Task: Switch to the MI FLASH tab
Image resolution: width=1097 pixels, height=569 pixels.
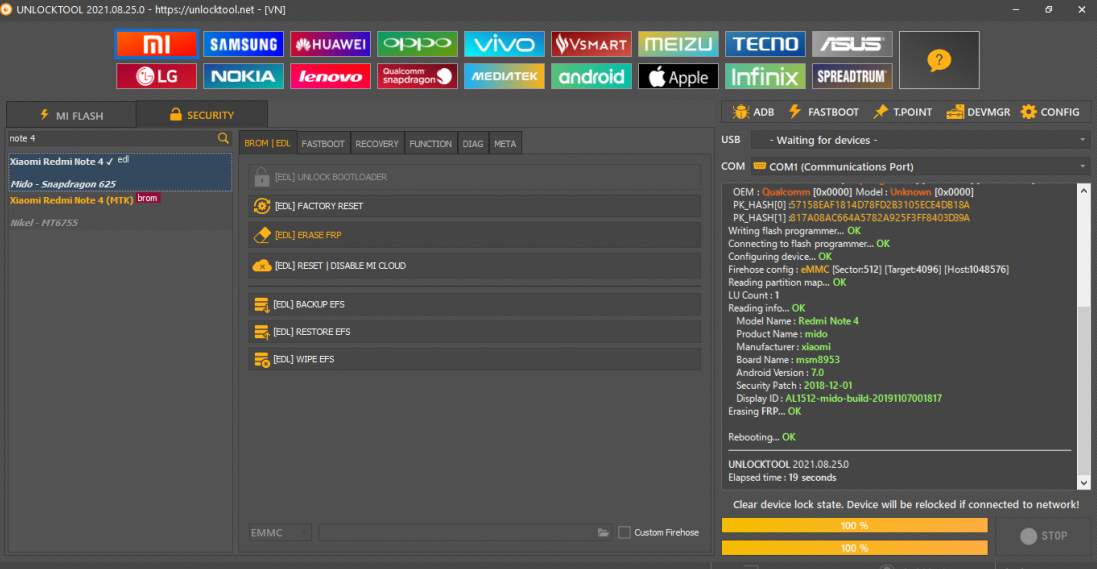Action: 71,115
